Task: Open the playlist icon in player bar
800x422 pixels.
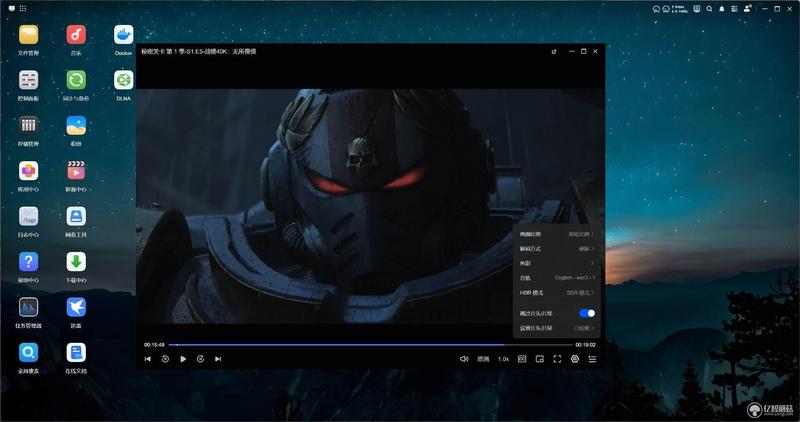Action: 592,359
